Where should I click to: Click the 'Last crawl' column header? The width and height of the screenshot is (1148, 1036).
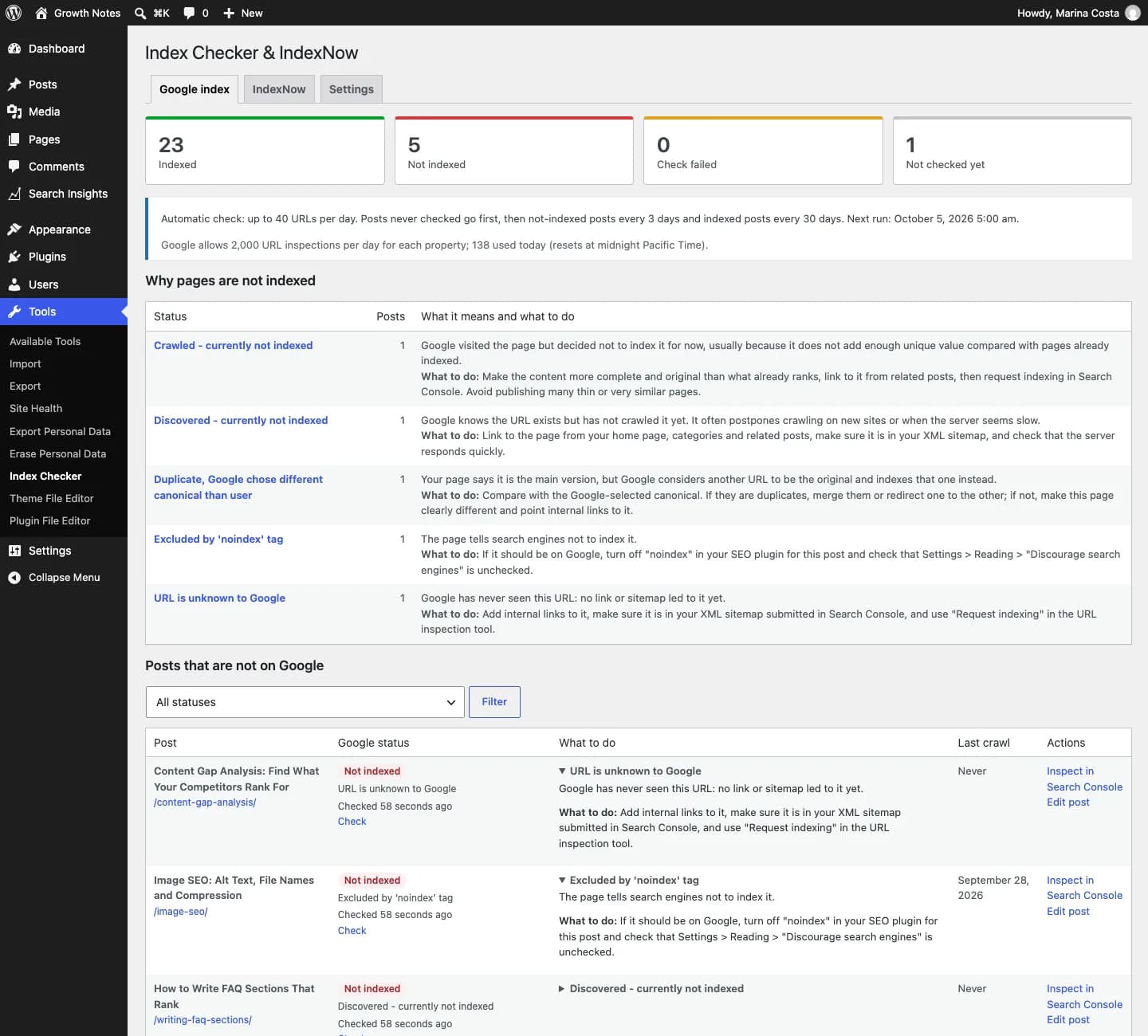tap(984, 743)
